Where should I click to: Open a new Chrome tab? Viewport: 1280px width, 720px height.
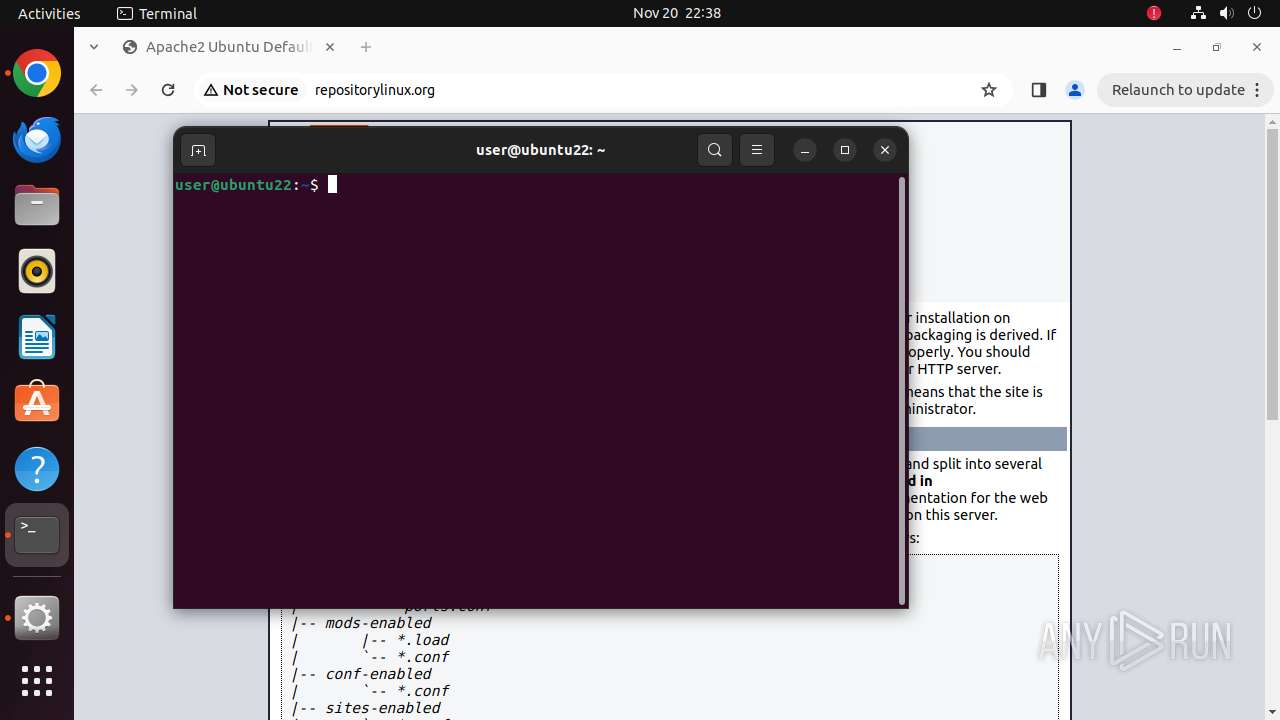coord(366,47)
